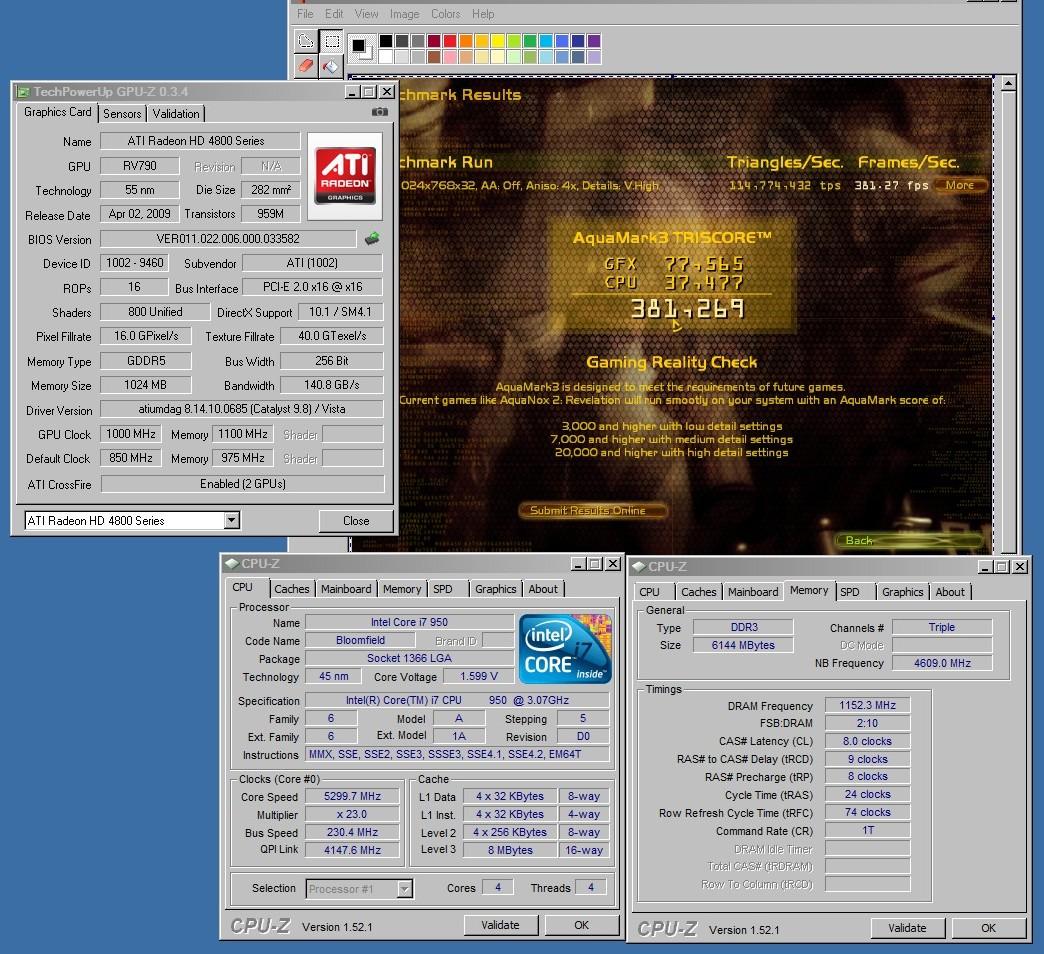The height and width of the screenshot is (954, 1044).
Task: Click OK in the CPU-Z window showing memory timings
Action: tap(988, 928)
